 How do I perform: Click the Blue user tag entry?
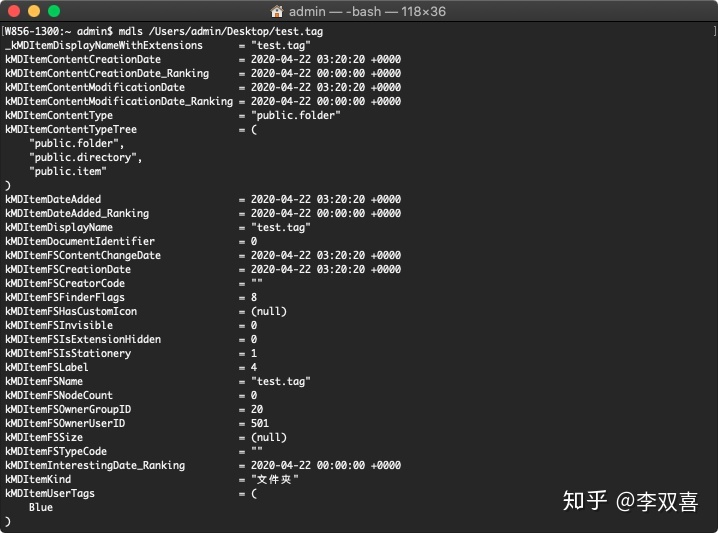[41, 507]
